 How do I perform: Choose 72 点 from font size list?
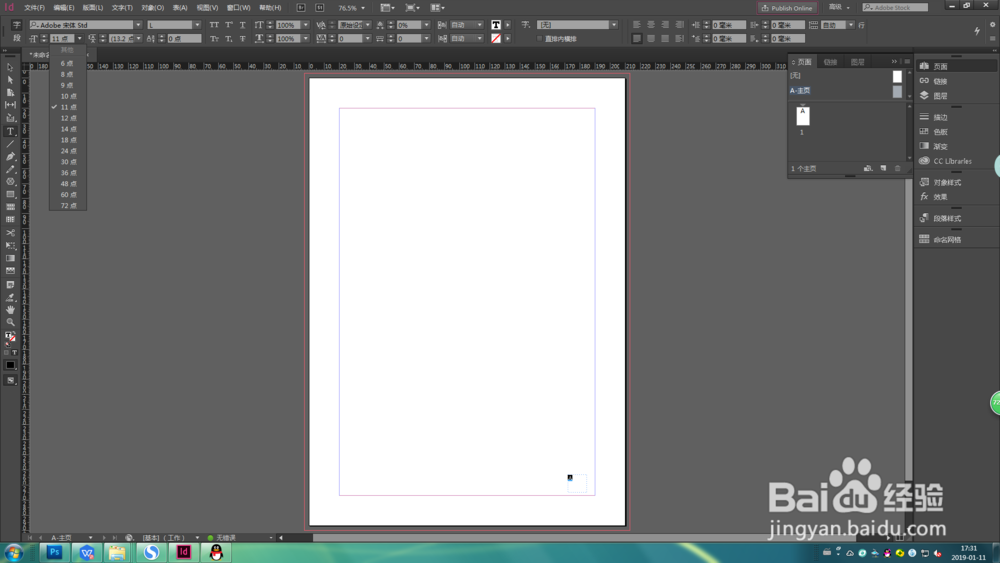tap(68, 205)
